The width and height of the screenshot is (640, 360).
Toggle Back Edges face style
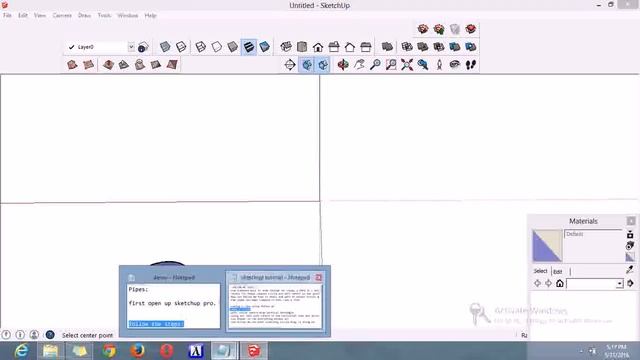181,47
